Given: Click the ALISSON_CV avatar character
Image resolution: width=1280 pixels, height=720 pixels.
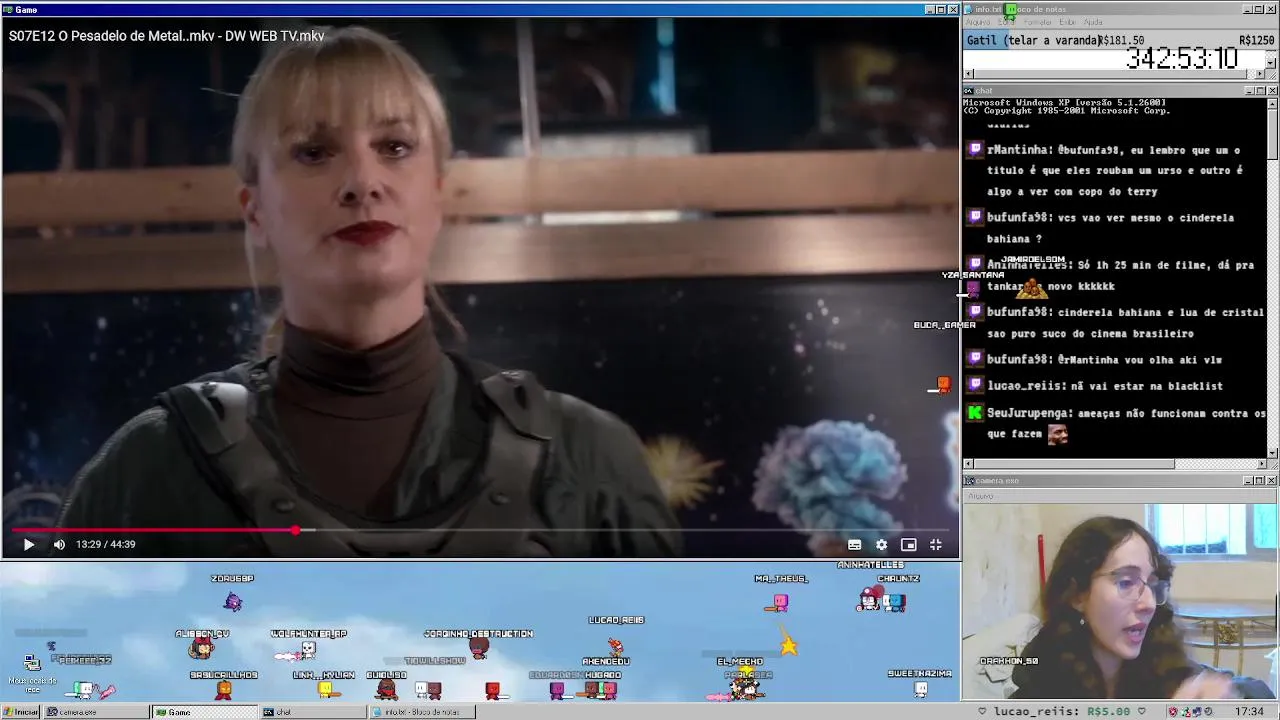Looking at the screenshot, I should pyautogui.click(x=202, y=649).
